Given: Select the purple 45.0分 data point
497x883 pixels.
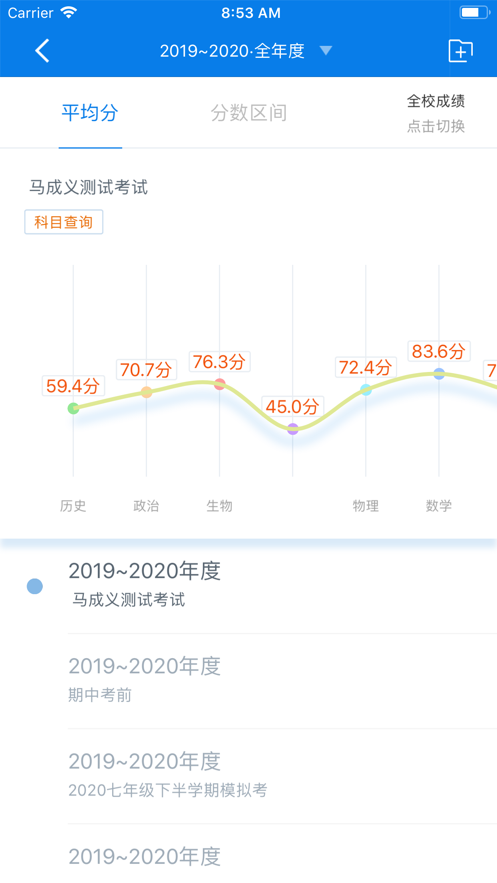Looking at the screenshot, I should pos(293,429).
